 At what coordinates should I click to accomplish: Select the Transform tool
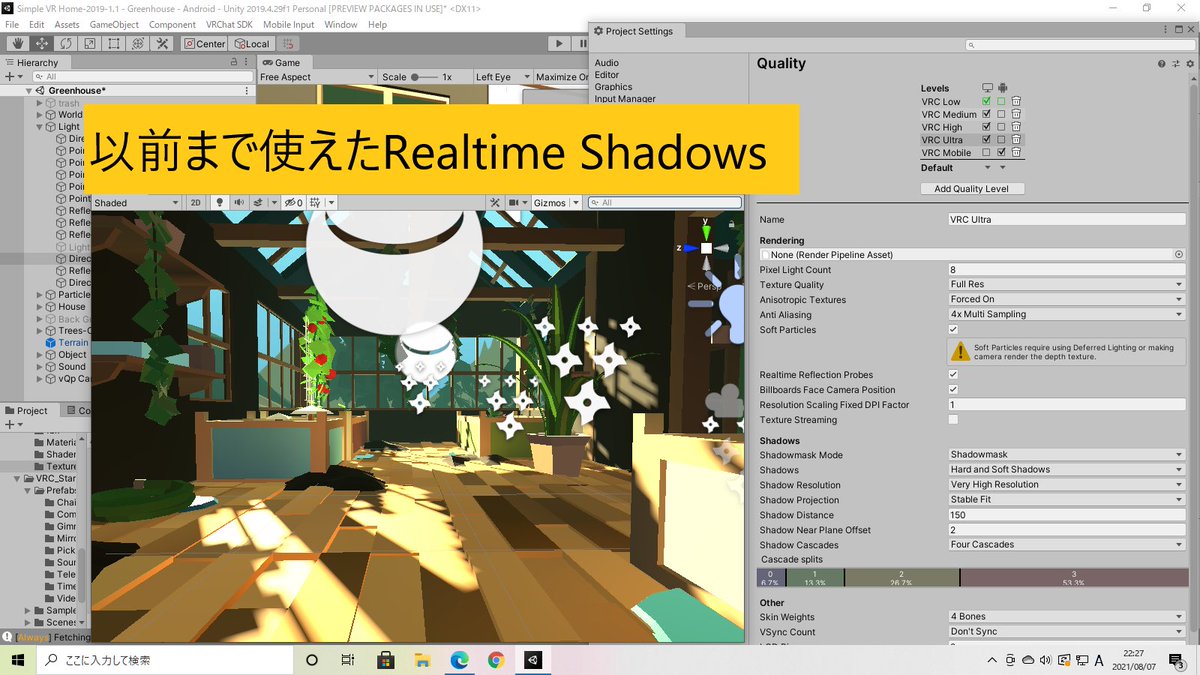click(138, 44)
